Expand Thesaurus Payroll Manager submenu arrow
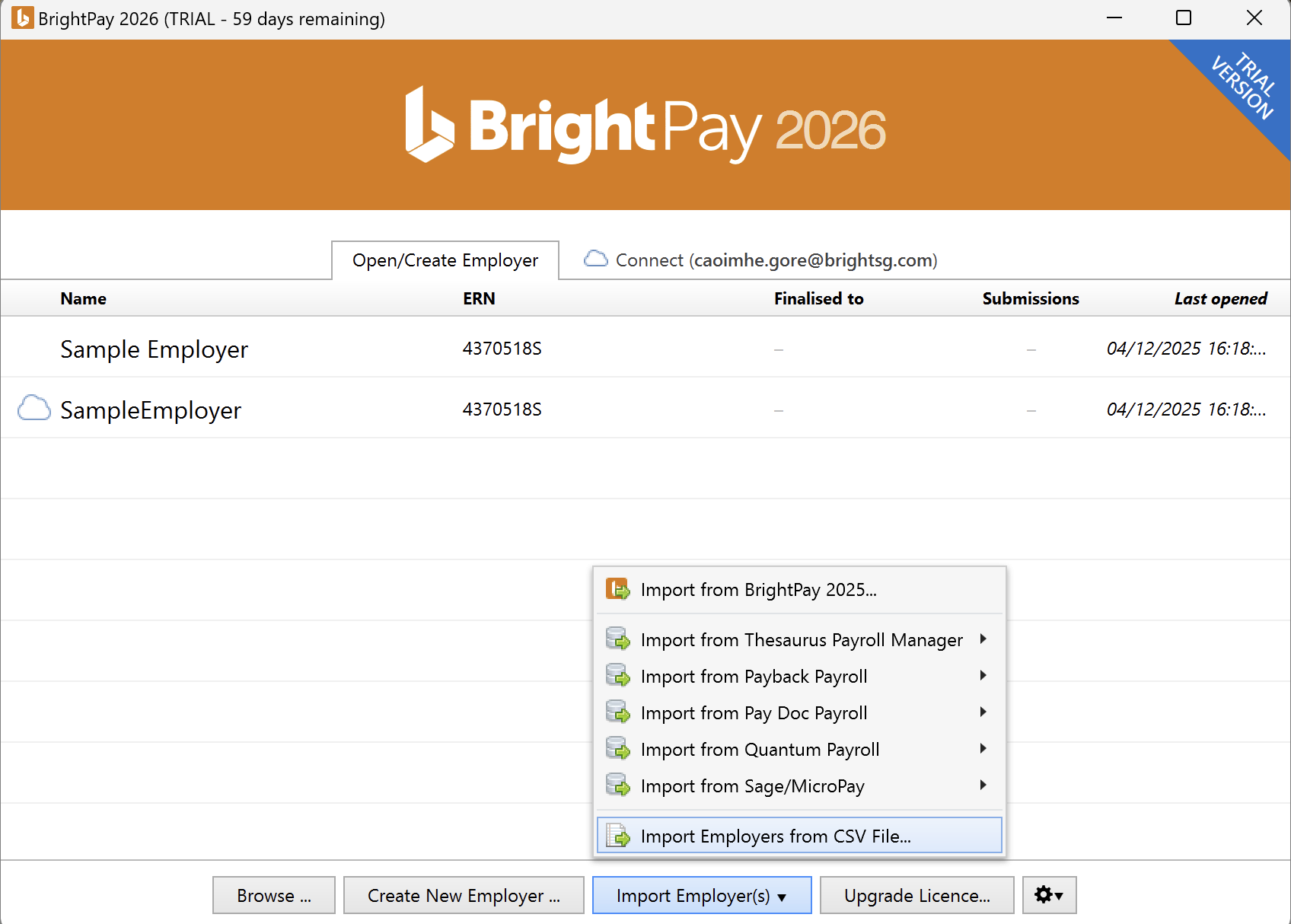The width and height of the screenshot is (1291, 924). pos(983,639)
